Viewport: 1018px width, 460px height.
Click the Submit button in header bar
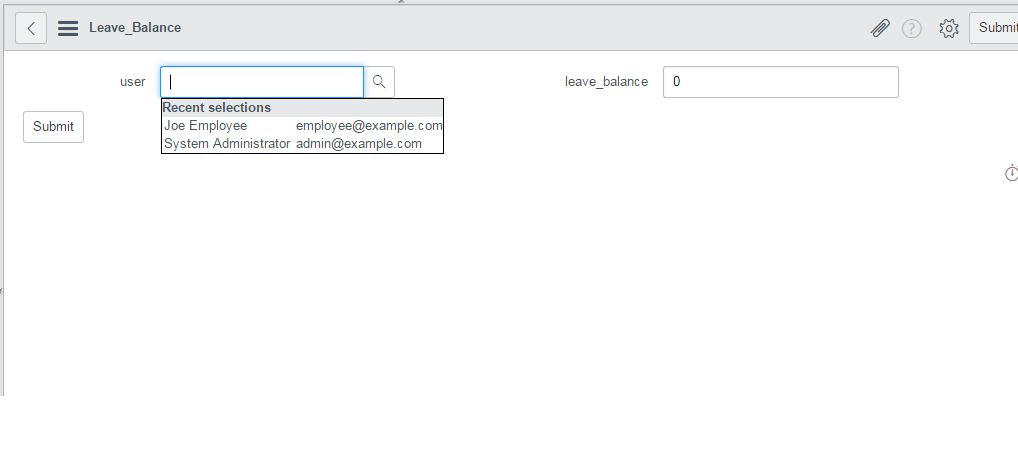click(994, 28)
